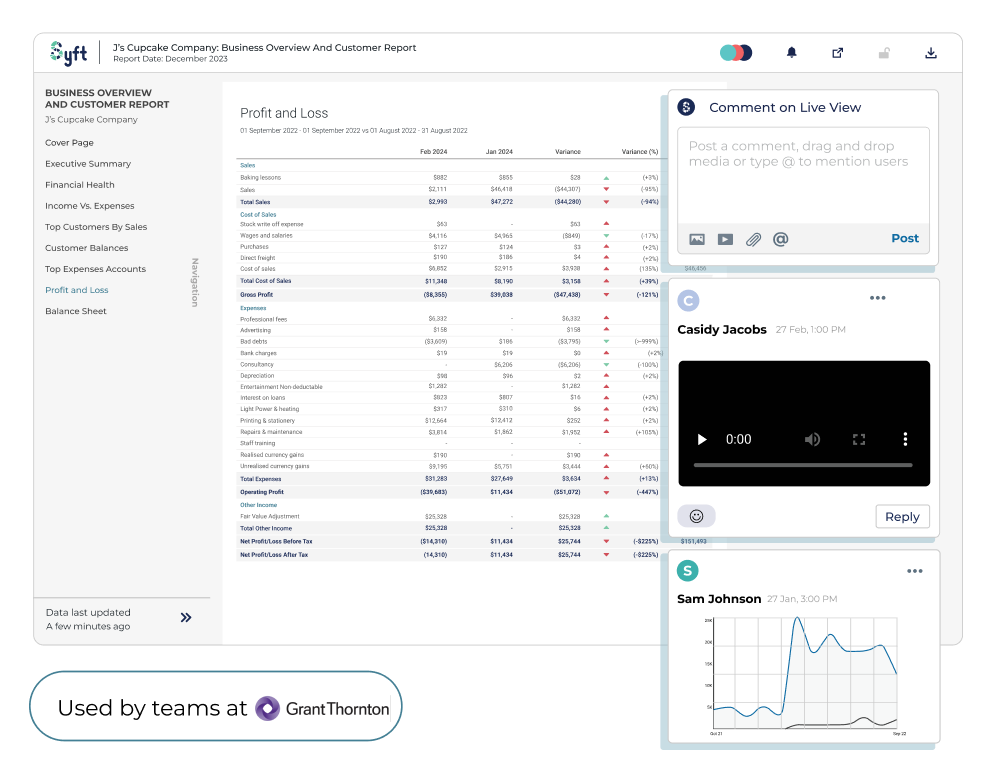Expand the data last updated panel

click(x=185, y=617)
